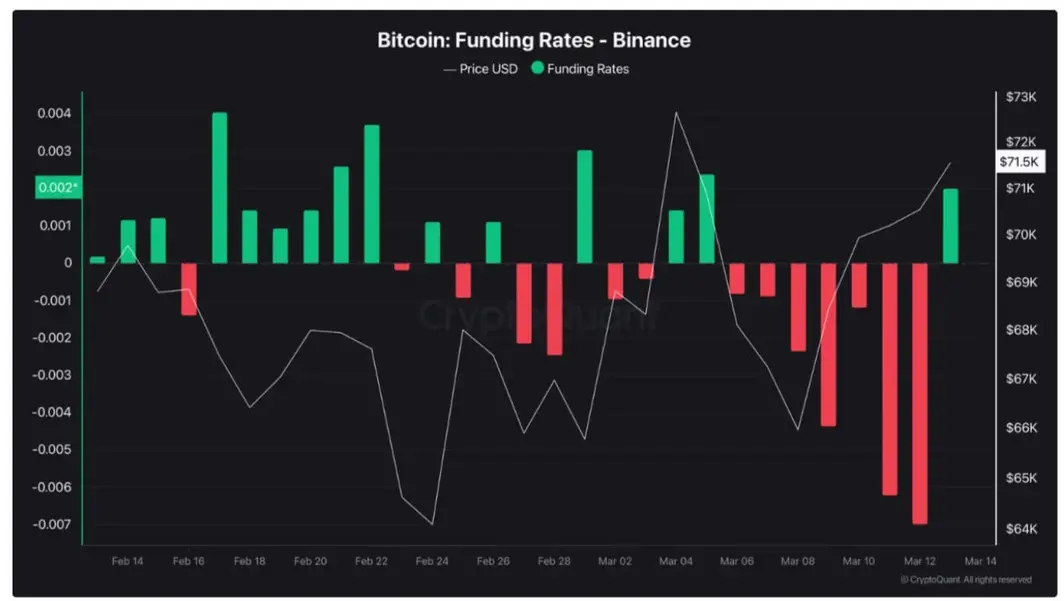Viewport: 1064px width, 601px height.
Task: Click the price line peak near Mar 04
Action: [x=676, y=113]
